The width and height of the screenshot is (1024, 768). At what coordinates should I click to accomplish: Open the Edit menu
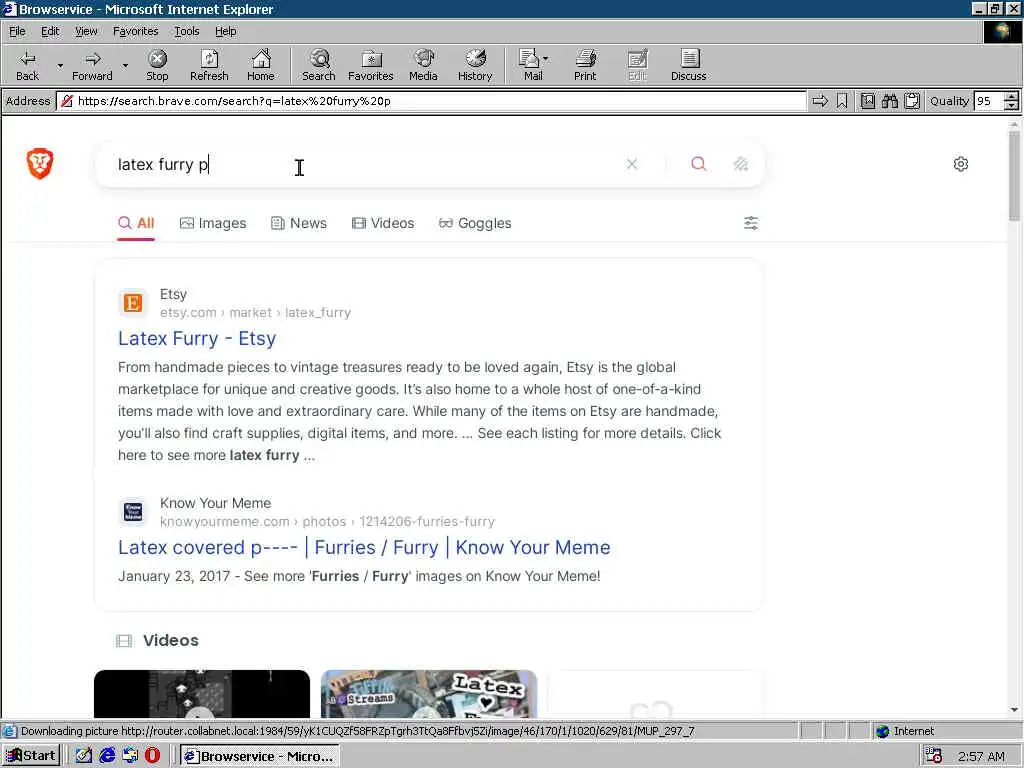coord(50,31)
